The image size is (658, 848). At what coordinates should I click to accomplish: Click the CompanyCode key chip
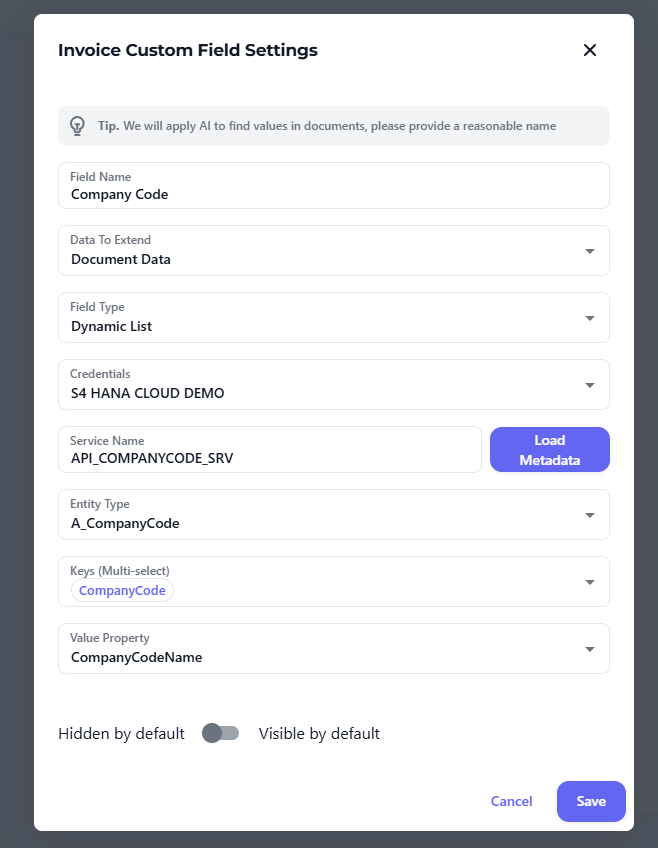point(122,591)
